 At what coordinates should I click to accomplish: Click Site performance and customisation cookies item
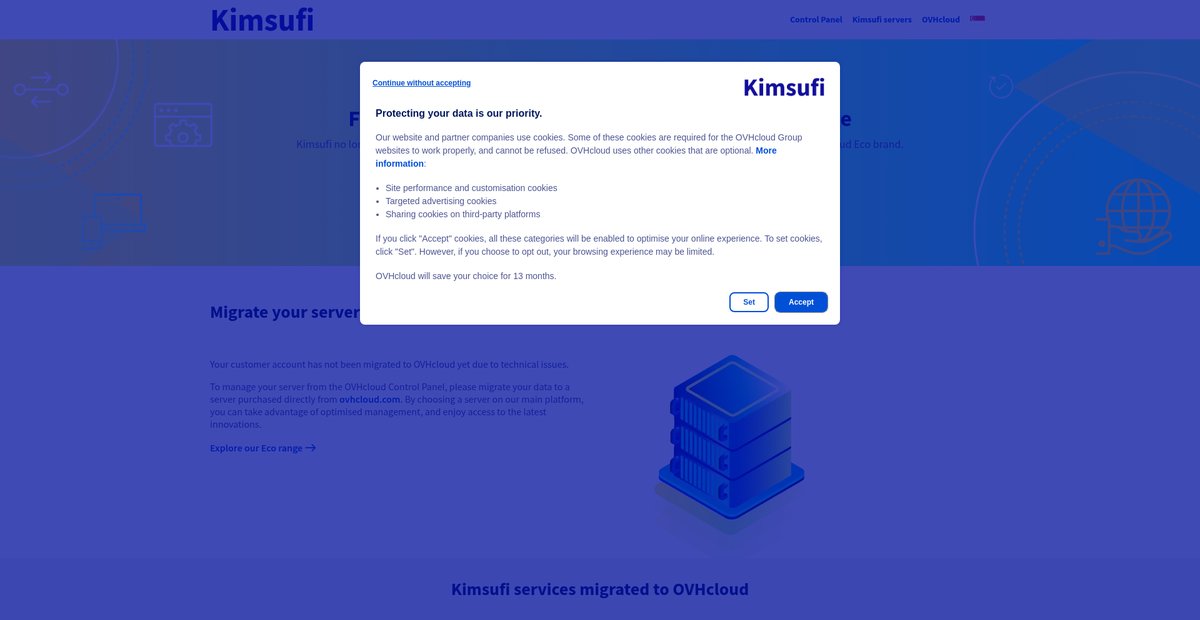coord(471,188)
